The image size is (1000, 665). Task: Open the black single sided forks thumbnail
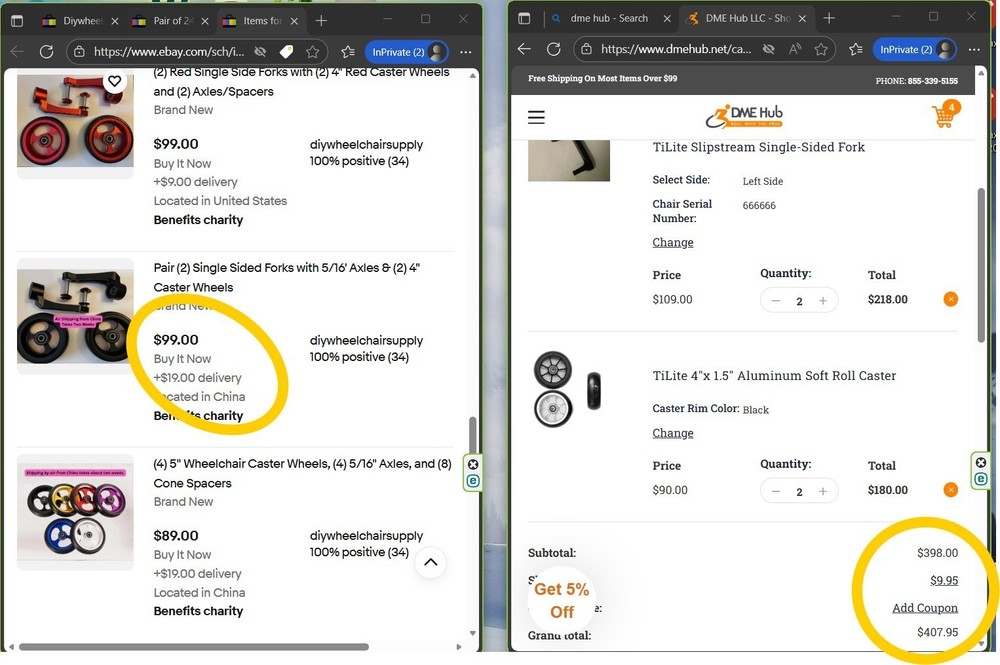pos(75,316)
